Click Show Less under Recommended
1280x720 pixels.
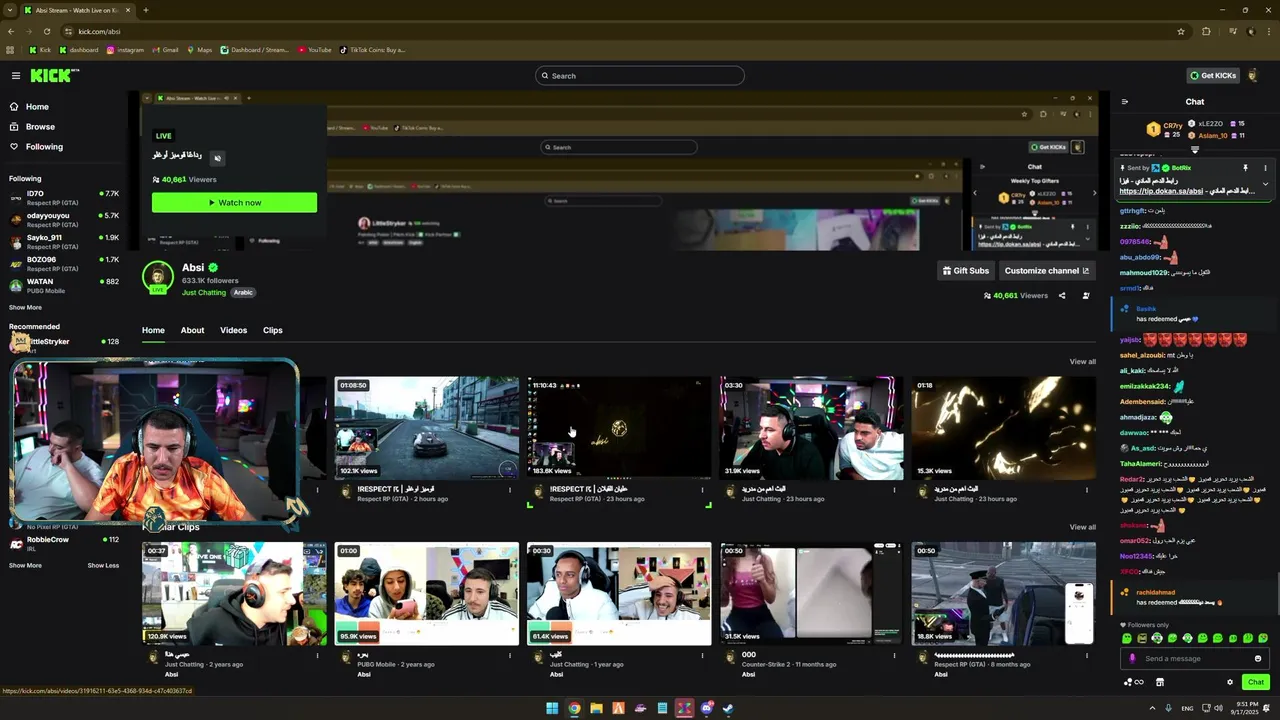tap(103, 565)
